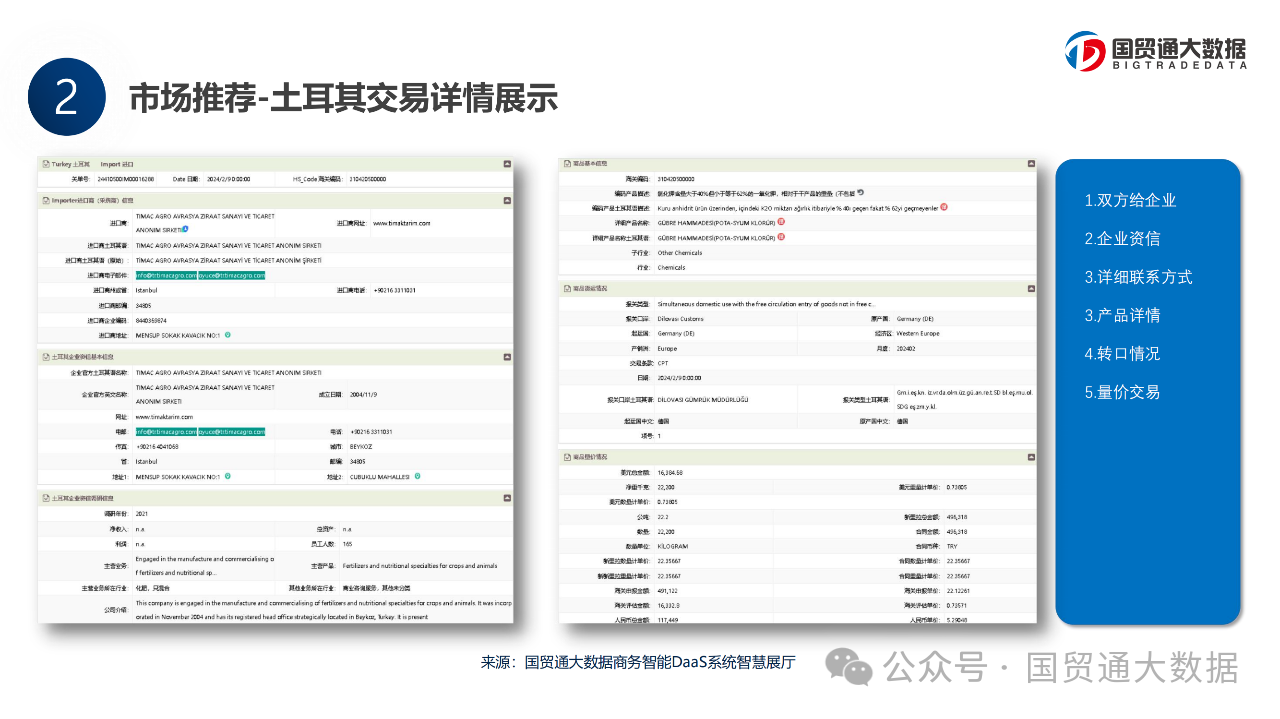Click importer email ayuce@trtimacagro.com in Importer panel
1280x719 pixels.
232,275
